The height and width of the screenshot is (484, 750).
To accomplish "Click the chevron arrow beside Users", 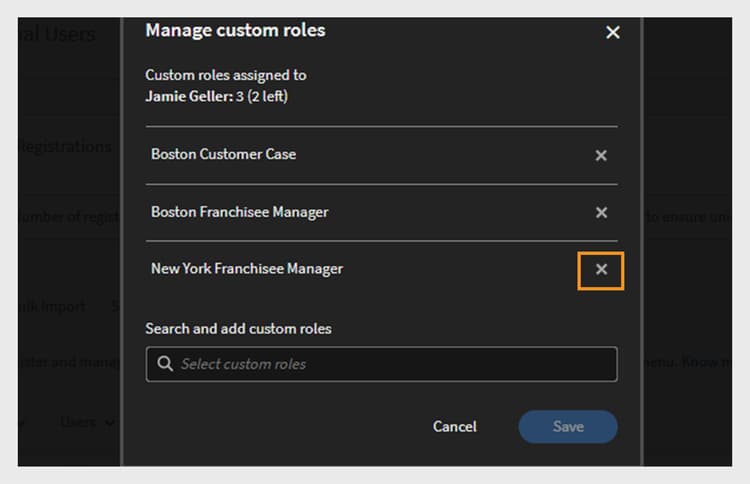I will click(110, 423).
